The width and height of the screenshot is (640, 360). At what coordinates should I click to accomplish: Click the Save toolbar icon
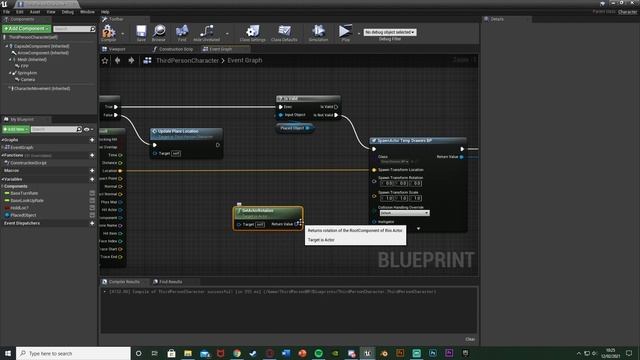tap(141, 31)
